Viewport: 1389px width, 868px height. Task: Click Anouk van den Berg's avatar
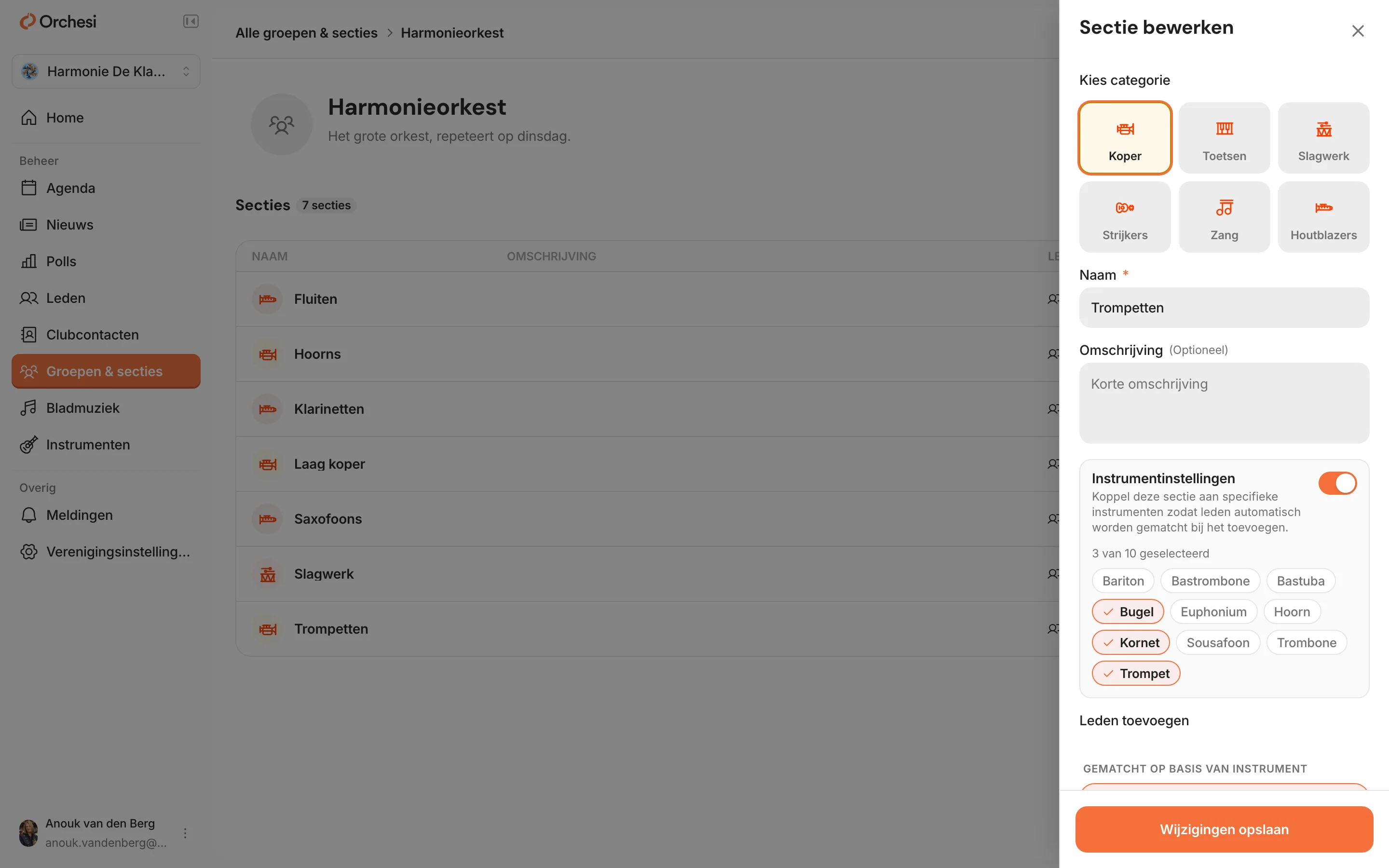click(x=28, y=833)
